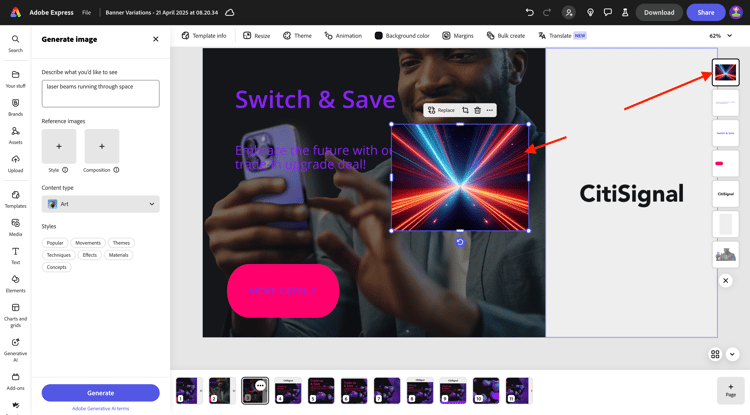Open Templates panel
This screenshot has height=415, width=750.
(15, 199)
